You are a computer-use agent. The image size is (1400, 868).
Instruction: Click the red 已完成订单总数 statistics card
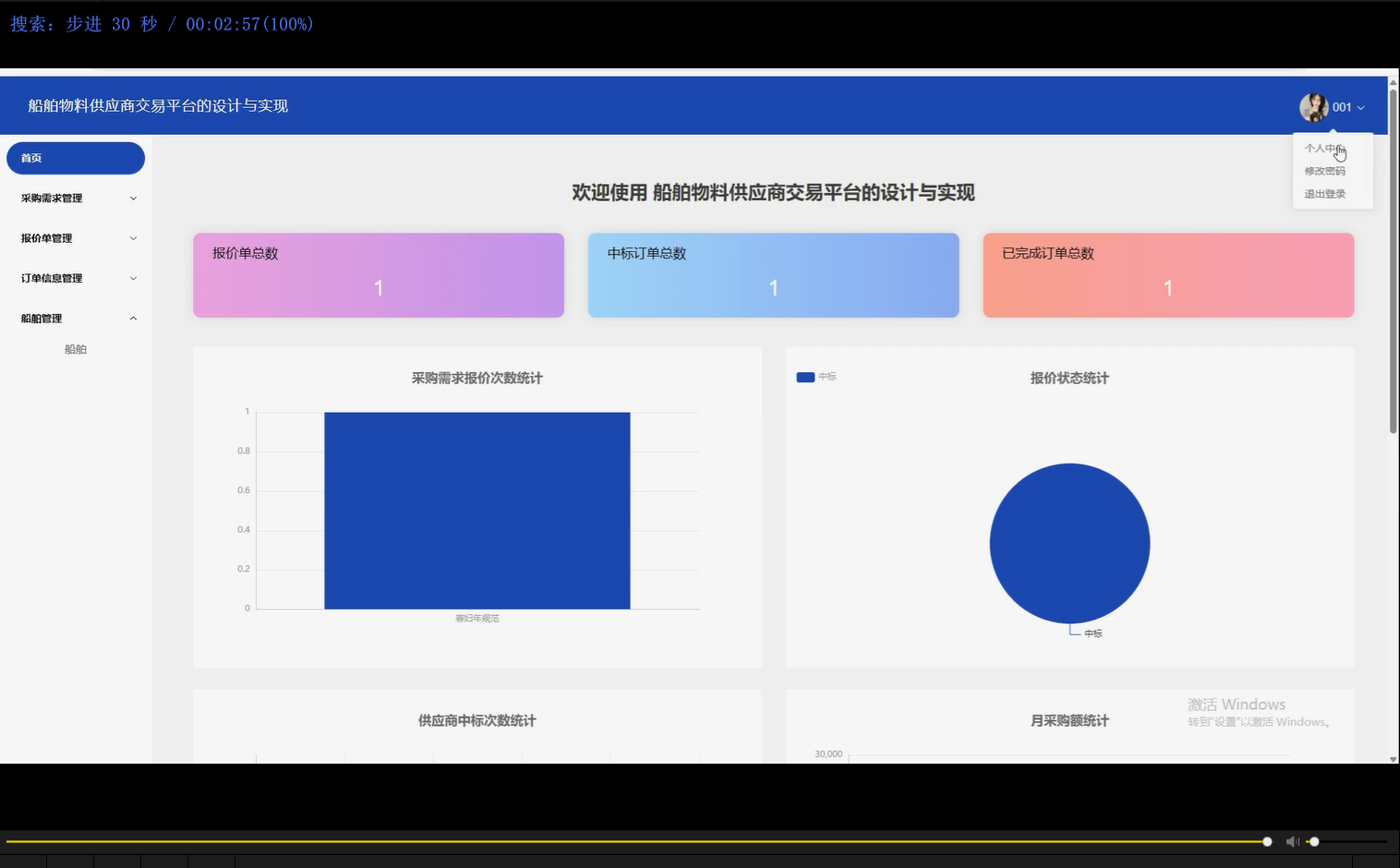1167,275
